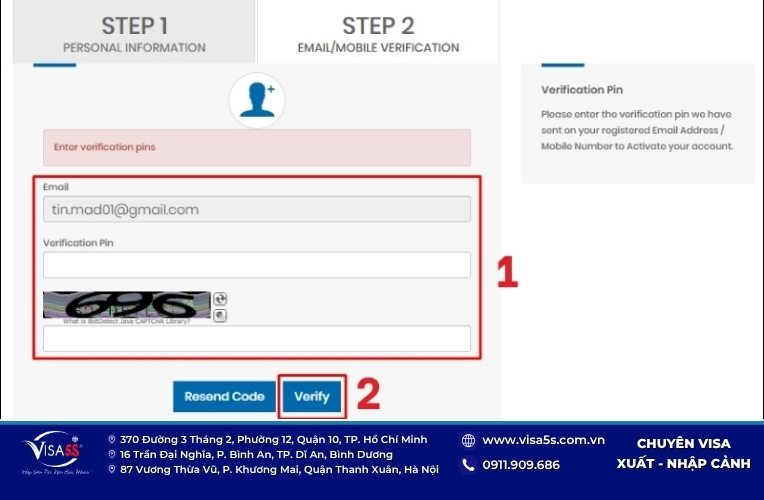Click the CAPTCHA reload icon
Image resolution: width=764 pixels, height=500 pixels.
pos(220,299)
